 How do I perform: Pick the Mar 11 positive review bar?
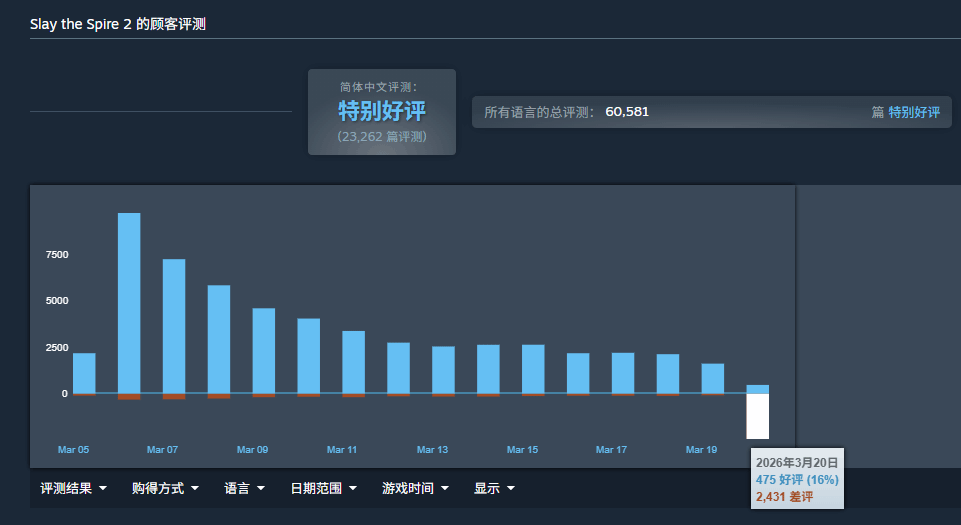353,362
